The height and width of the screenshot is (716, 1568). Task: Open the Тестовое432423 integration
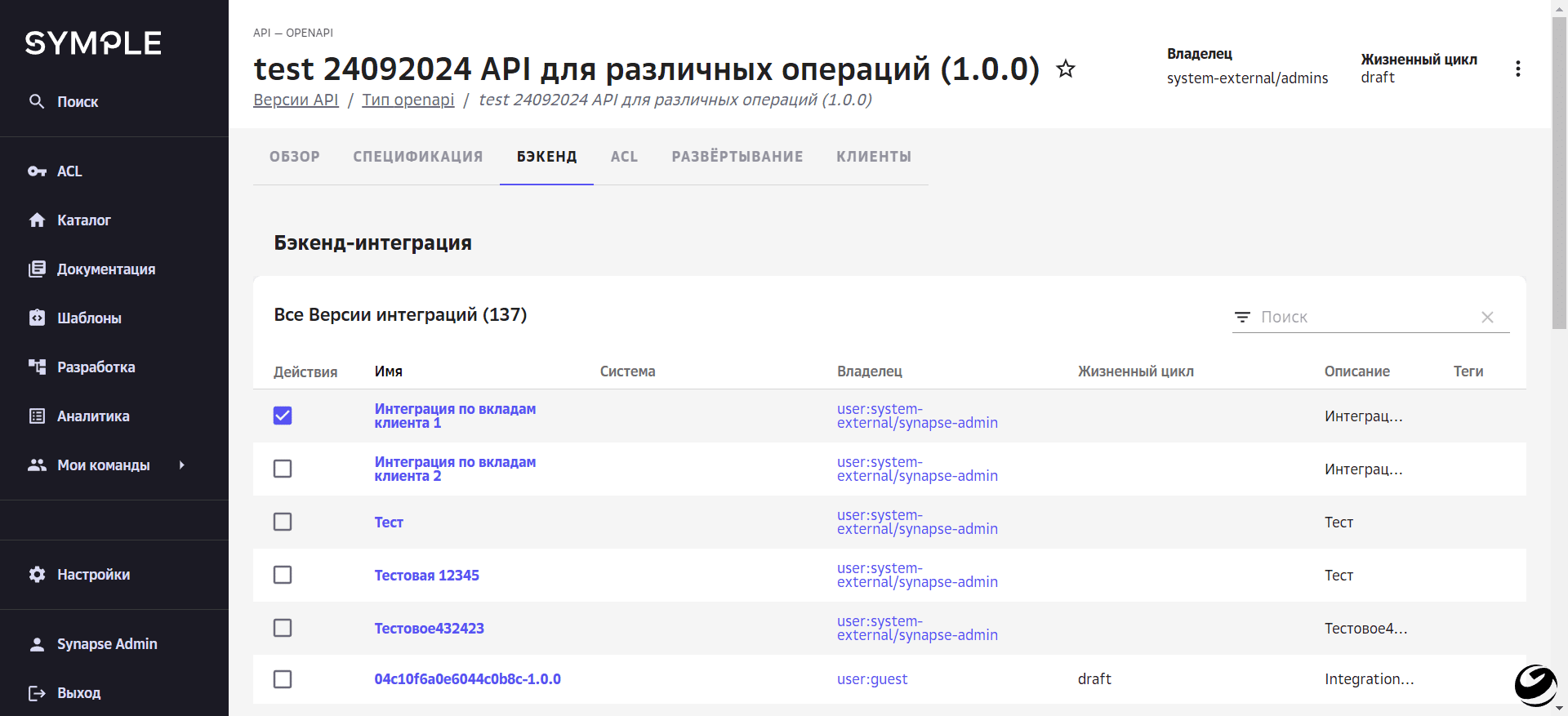[429, 629]
